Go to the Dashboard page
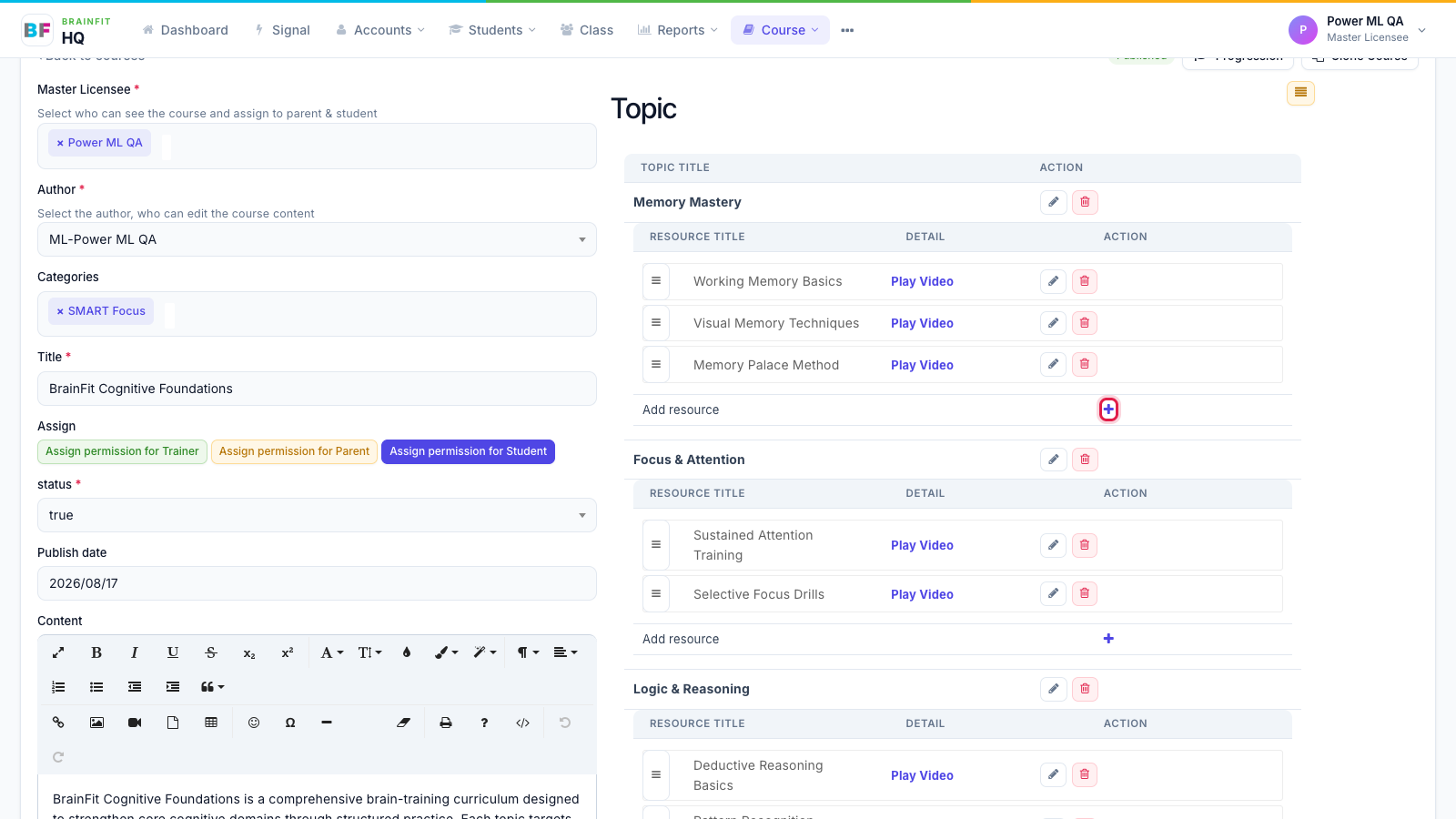 point(186,30)
